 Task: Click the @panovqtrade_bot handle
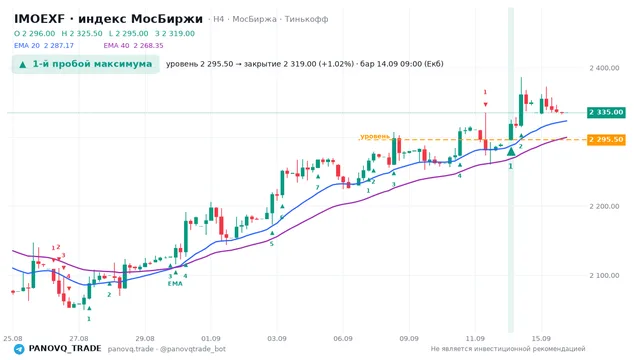click(x=193, y=349)
